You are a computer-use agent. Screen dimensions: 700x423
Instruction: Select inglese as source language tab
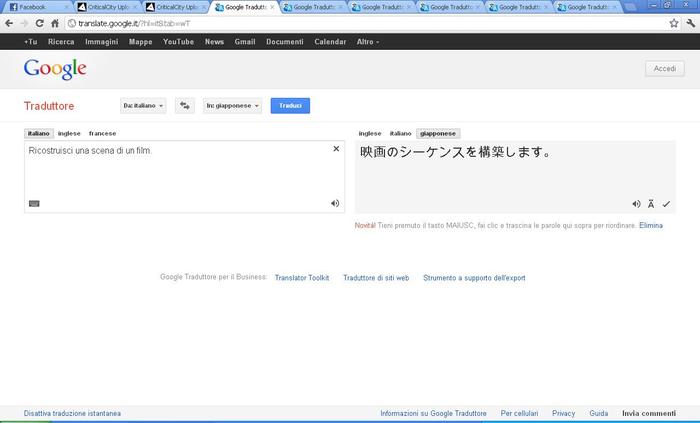pos(69,133)
